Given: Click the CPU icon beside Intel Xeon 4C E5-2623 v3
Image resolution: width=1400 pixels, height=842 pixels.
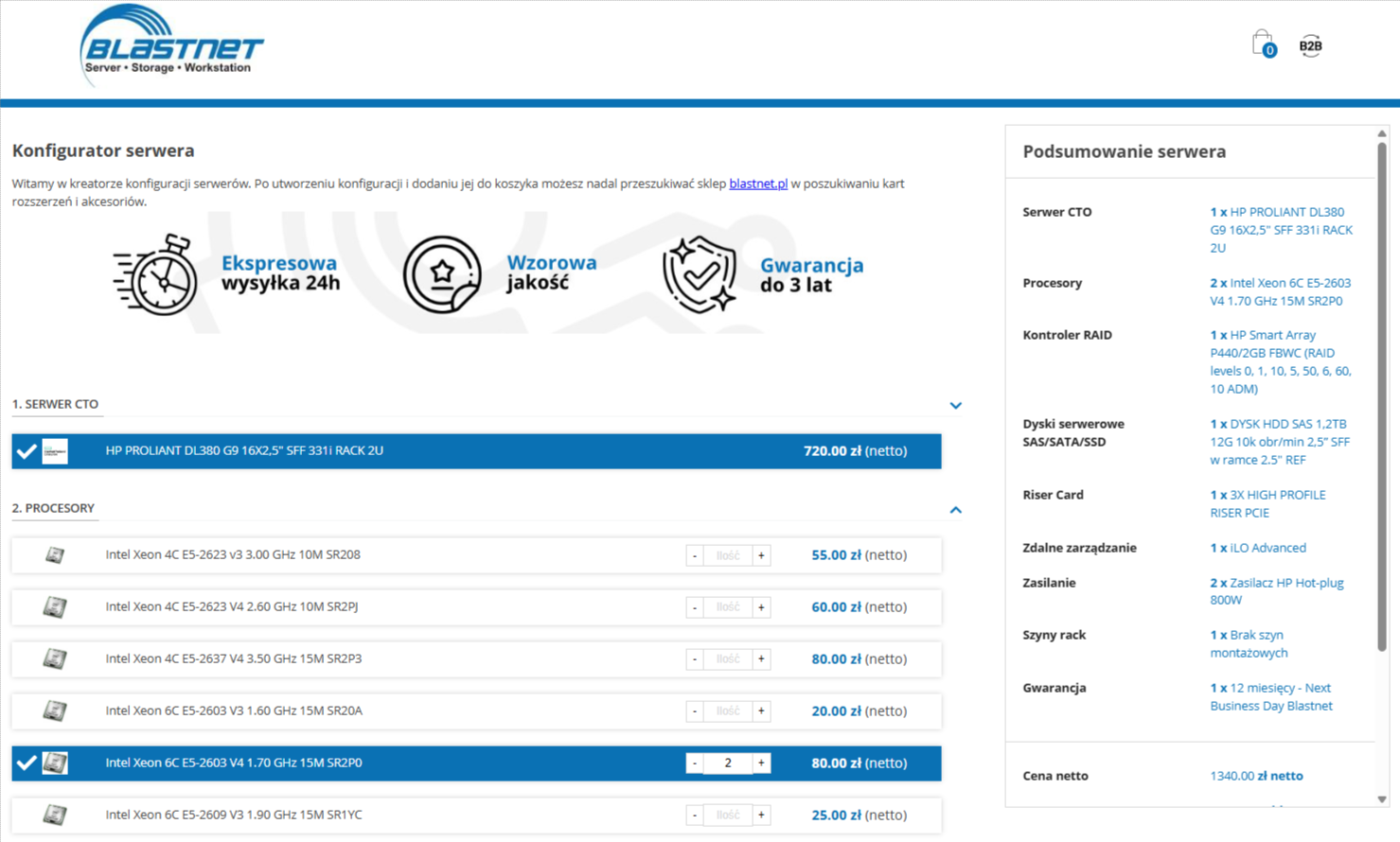Looking at the screenshot, I should (54, 555).
